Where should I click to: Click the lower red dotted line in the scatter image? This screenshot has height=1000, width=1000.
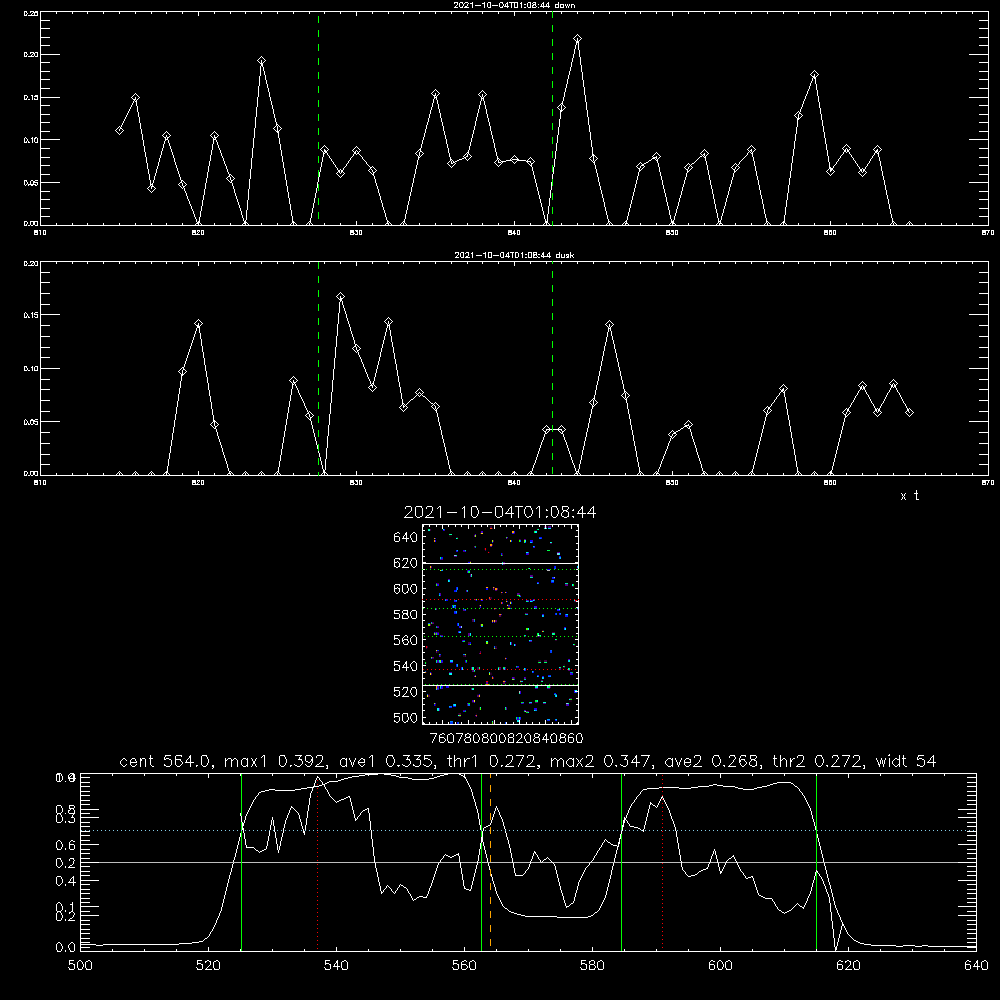click(501, 670)
